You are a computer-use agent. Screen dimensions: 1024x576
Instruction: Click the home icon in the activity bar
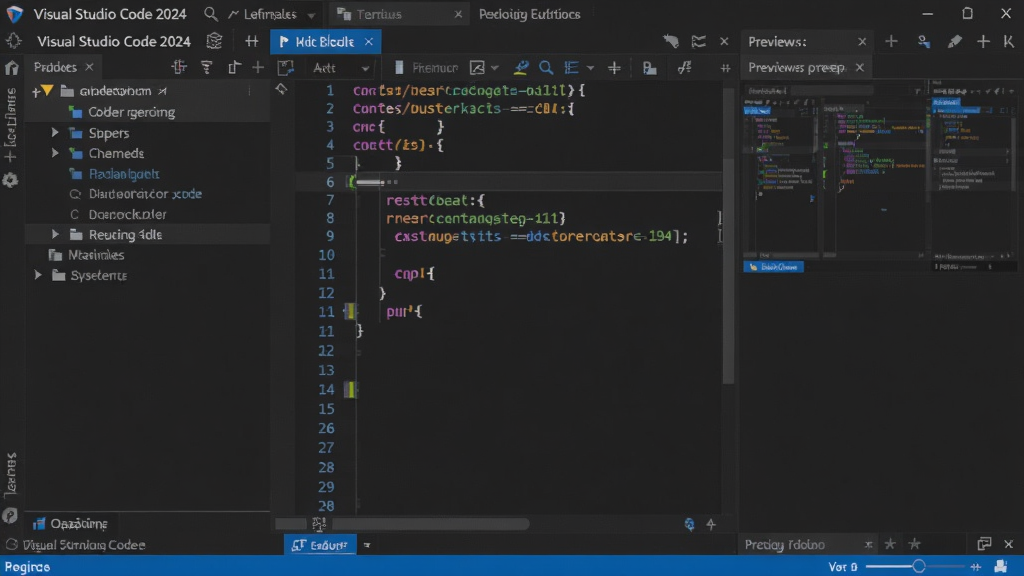point(11,67)
